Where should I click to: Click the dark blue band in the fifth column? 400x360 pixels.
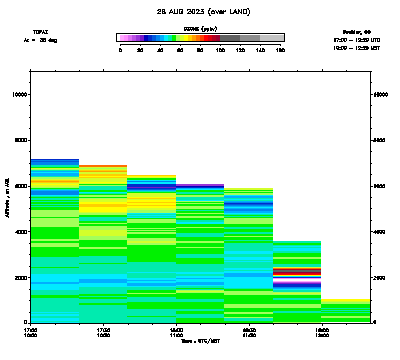249,204
